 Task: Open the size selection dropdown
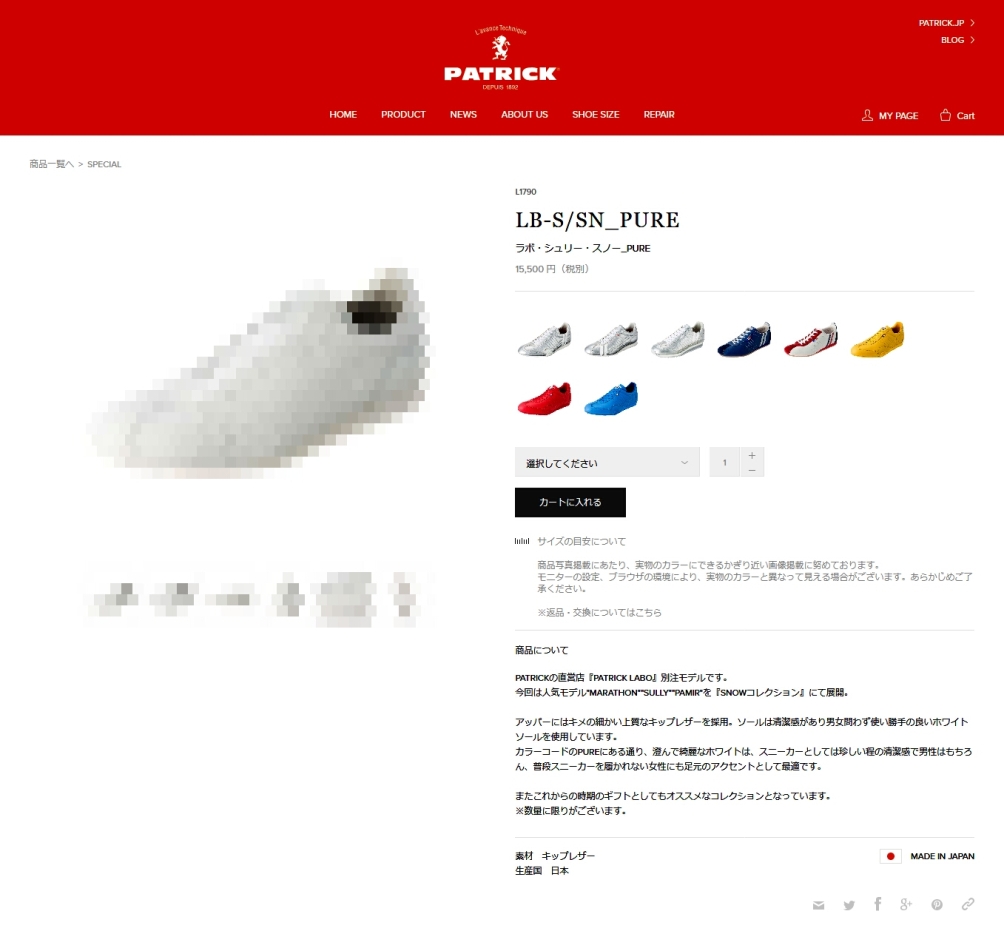coord(607,462)
